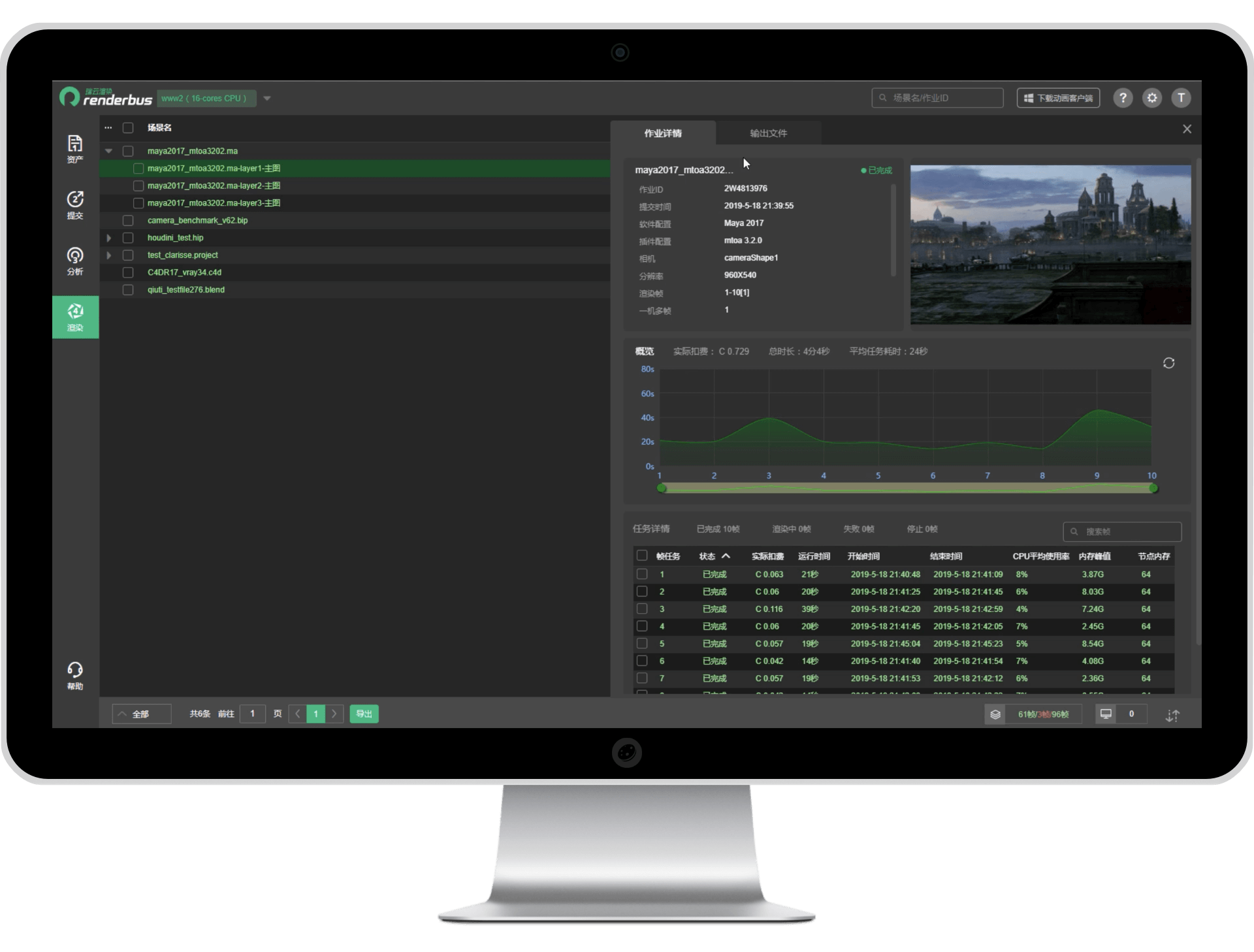
Task: Select page 1 in pagination
Action: [316, 714]
